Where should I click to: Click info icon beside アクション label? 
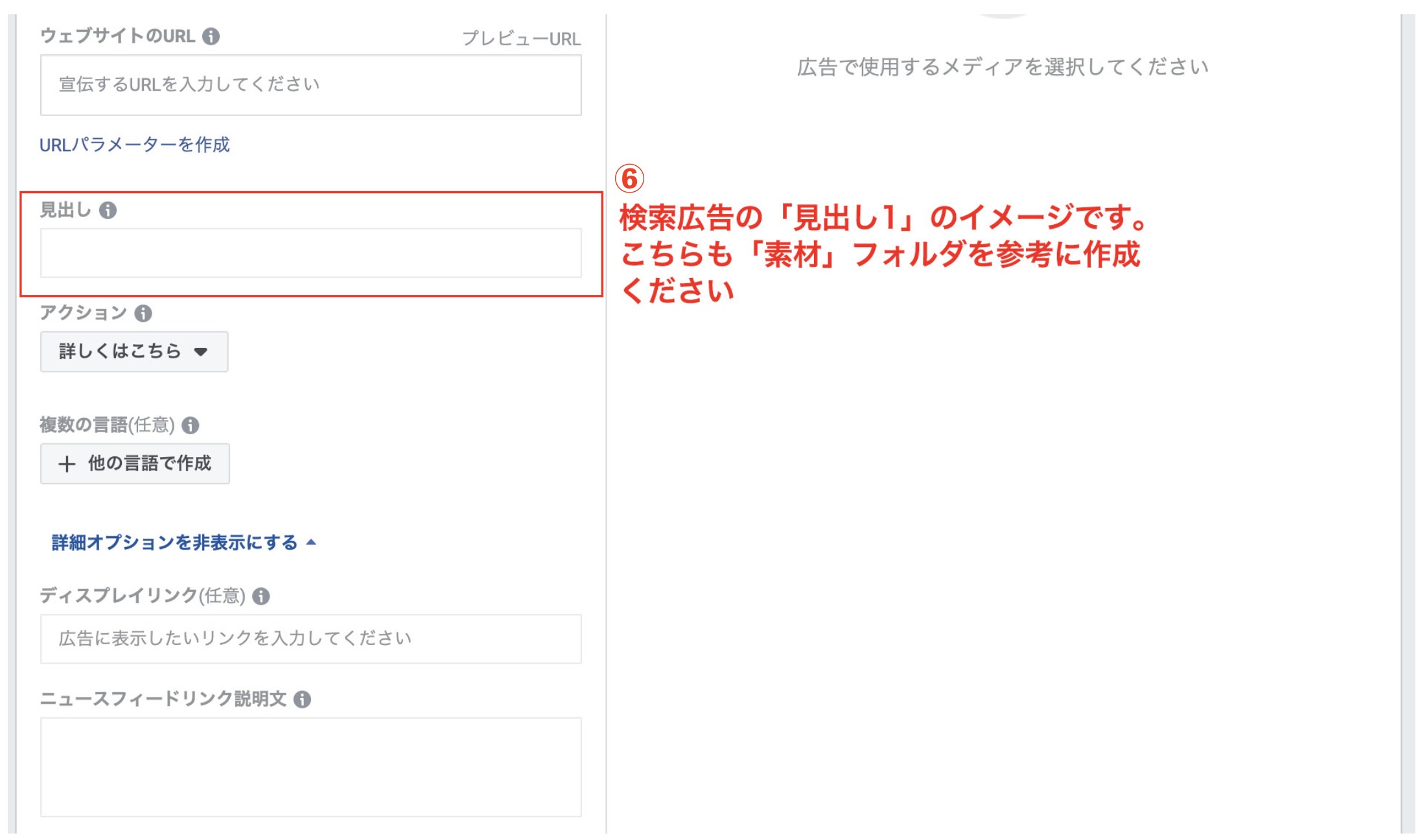coord(143,314)
